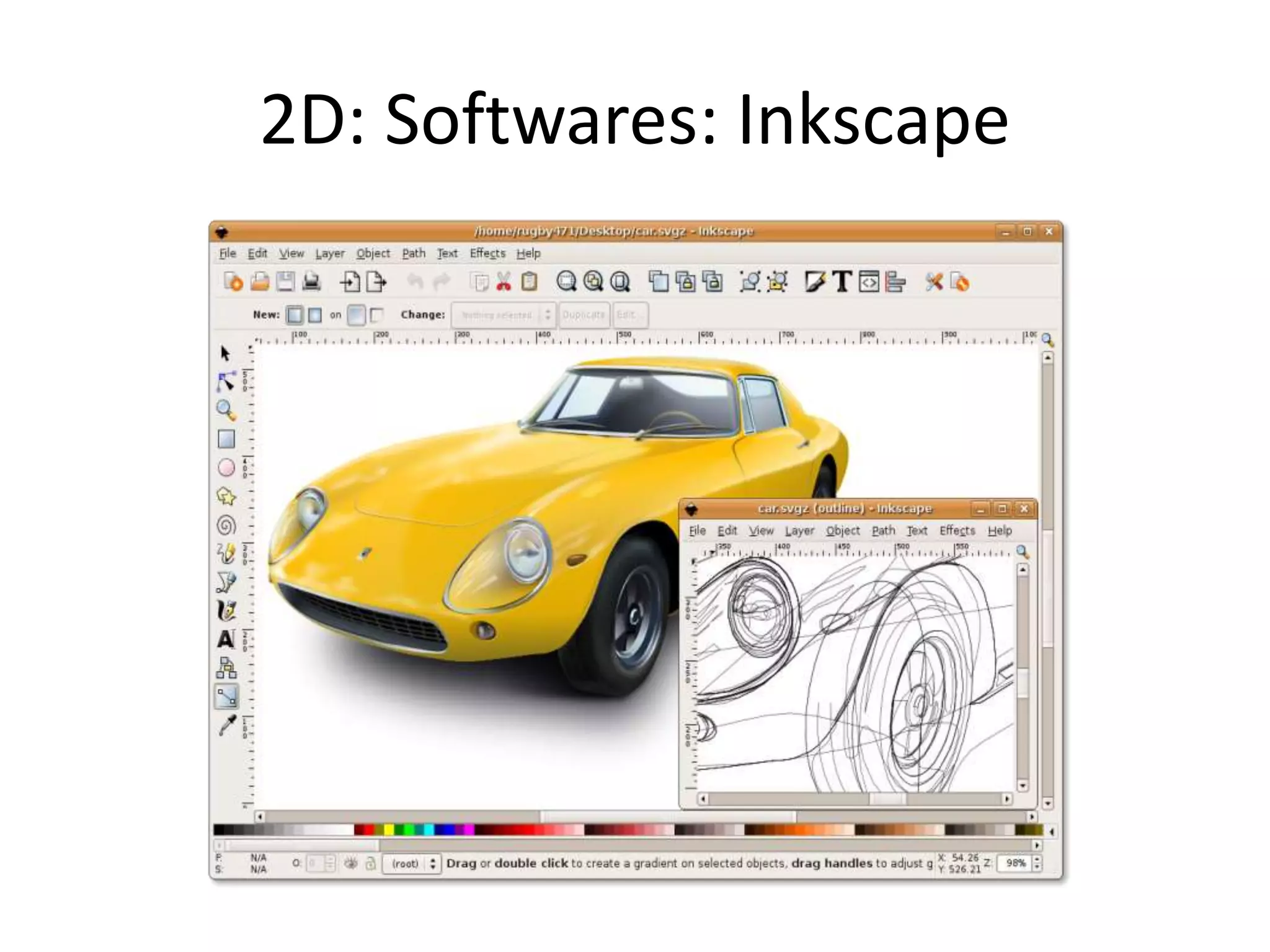Screen dimensions: 1270x952
Task: Click the Group objects icon
Action: coord(749,282)
